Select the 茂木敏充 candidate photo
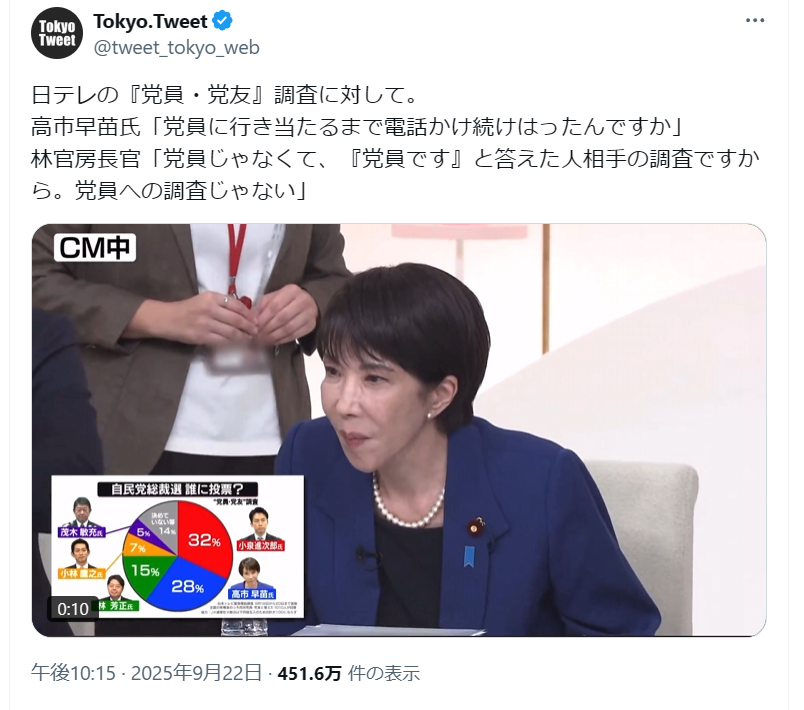Viewport: 804px width, 710px height. pyautogui.click(x=83, y=513)
